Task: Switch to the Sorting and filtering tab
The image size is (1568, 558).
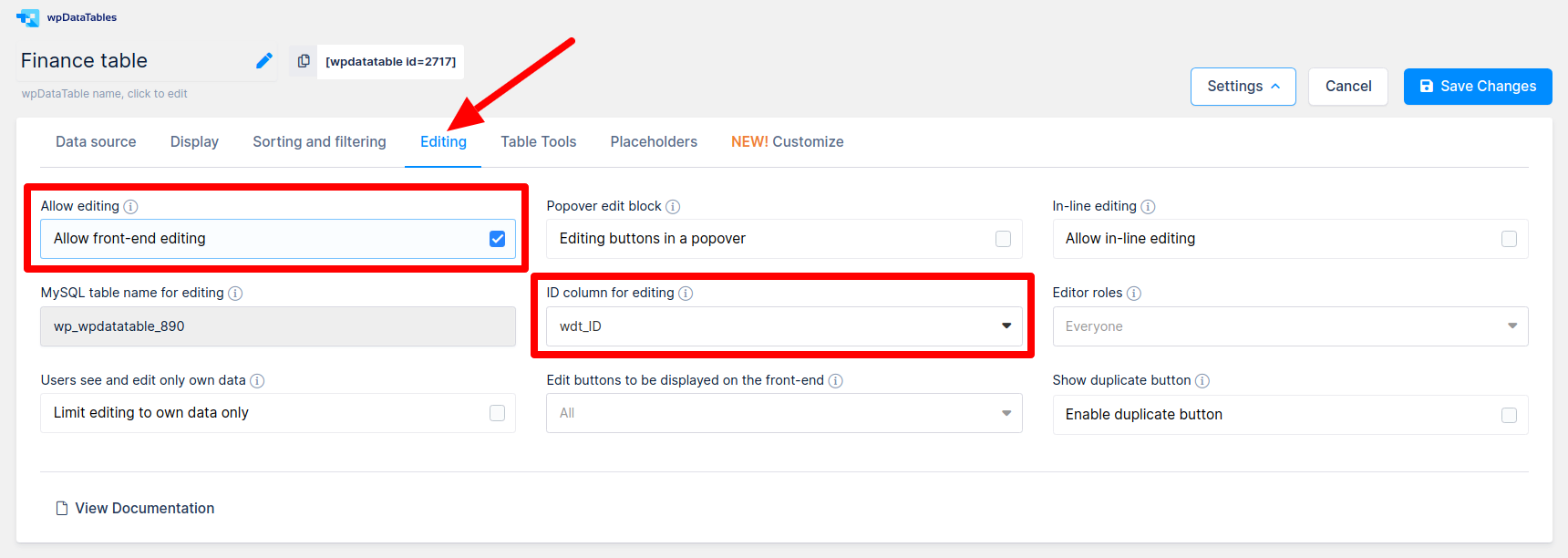Action: pos(318,141)
